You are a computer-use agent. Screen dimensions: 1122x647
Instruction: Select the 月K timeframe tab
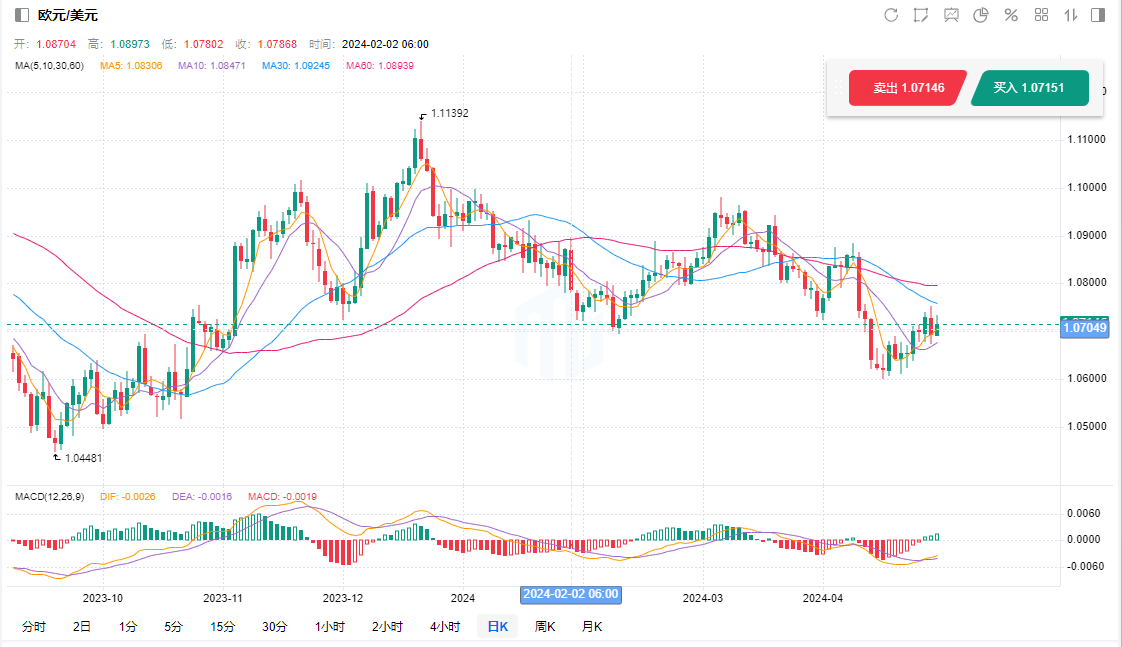point(592,627)
